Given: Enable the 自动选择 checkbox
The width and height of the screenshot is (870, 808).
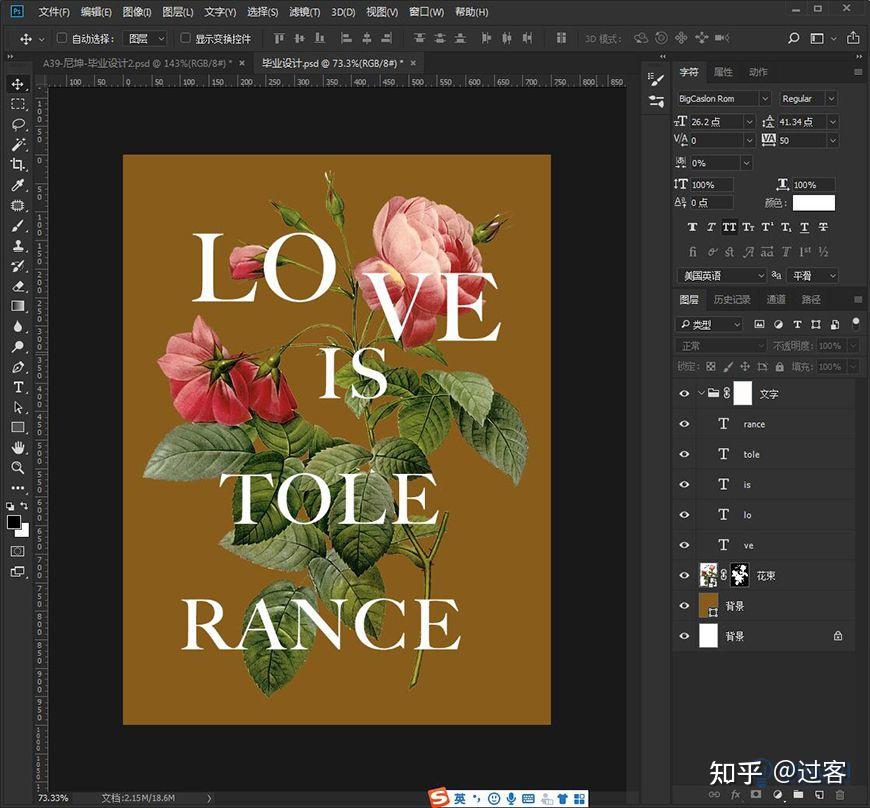Looking at the screenshot, I should tap(62, 38).
